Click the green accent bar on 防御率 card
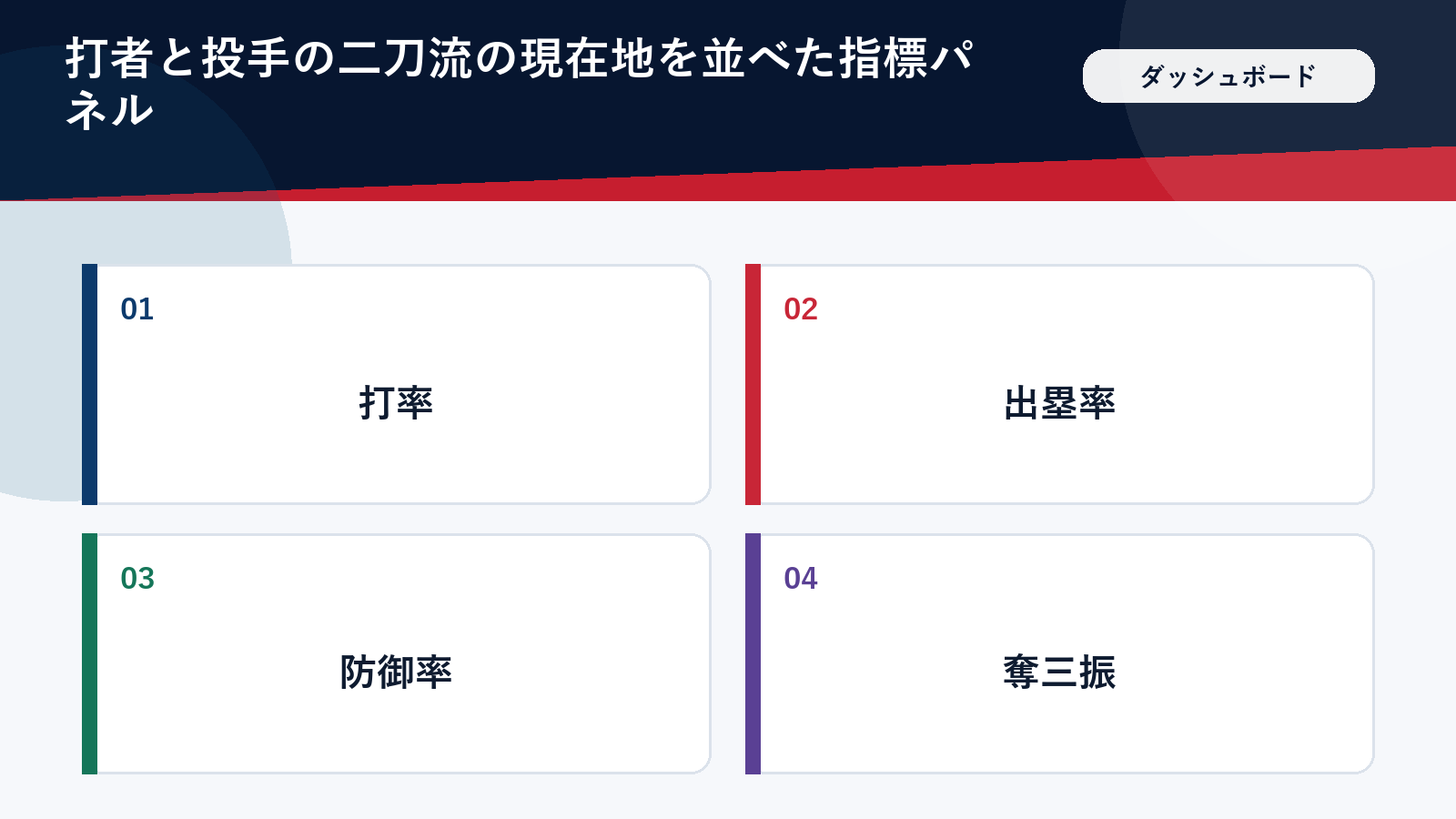 (89, 653)
